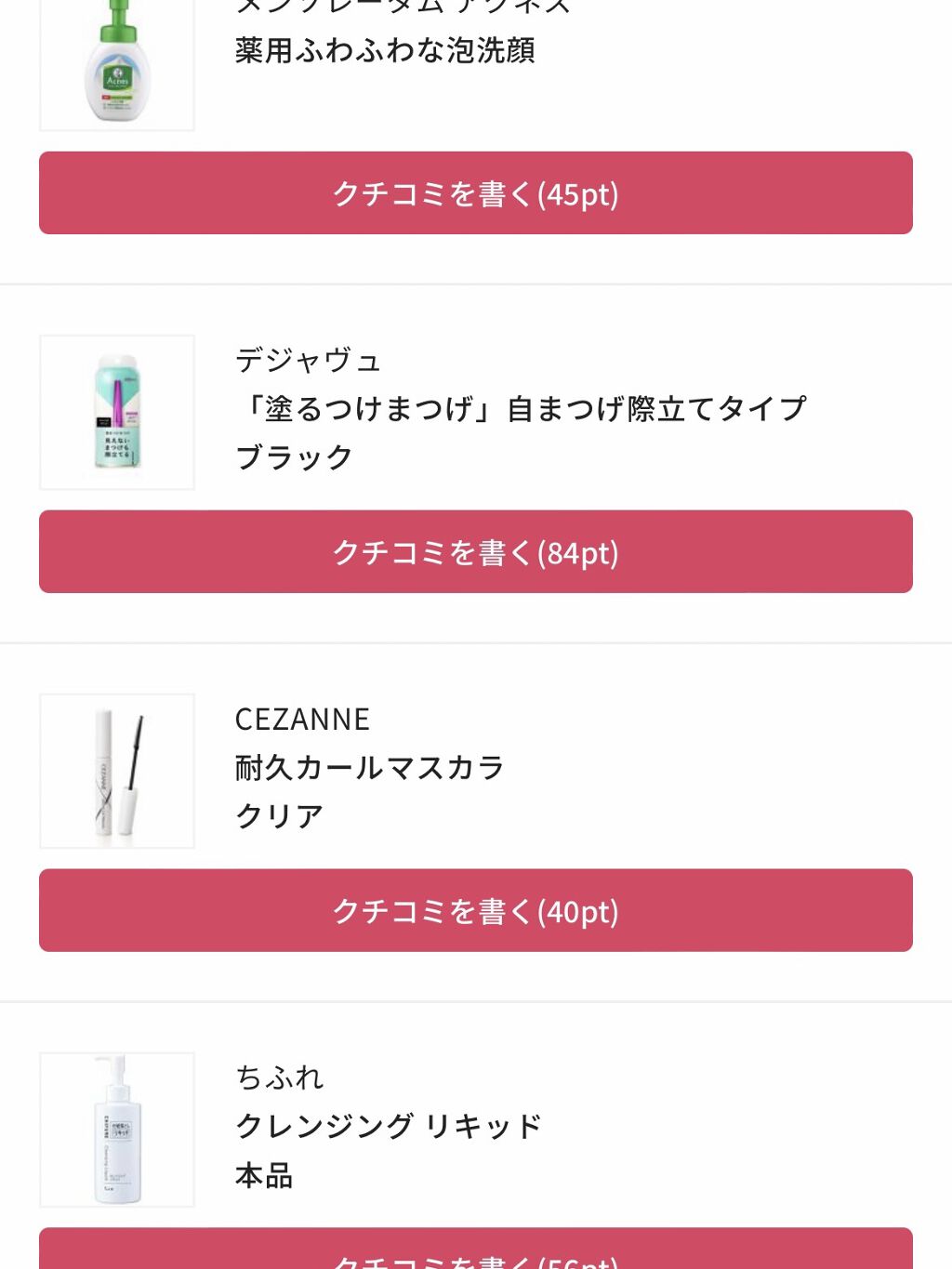Tap the デジャヴュ brand name
Viewport: 952px width, 1269px height.
pos(308,360)
